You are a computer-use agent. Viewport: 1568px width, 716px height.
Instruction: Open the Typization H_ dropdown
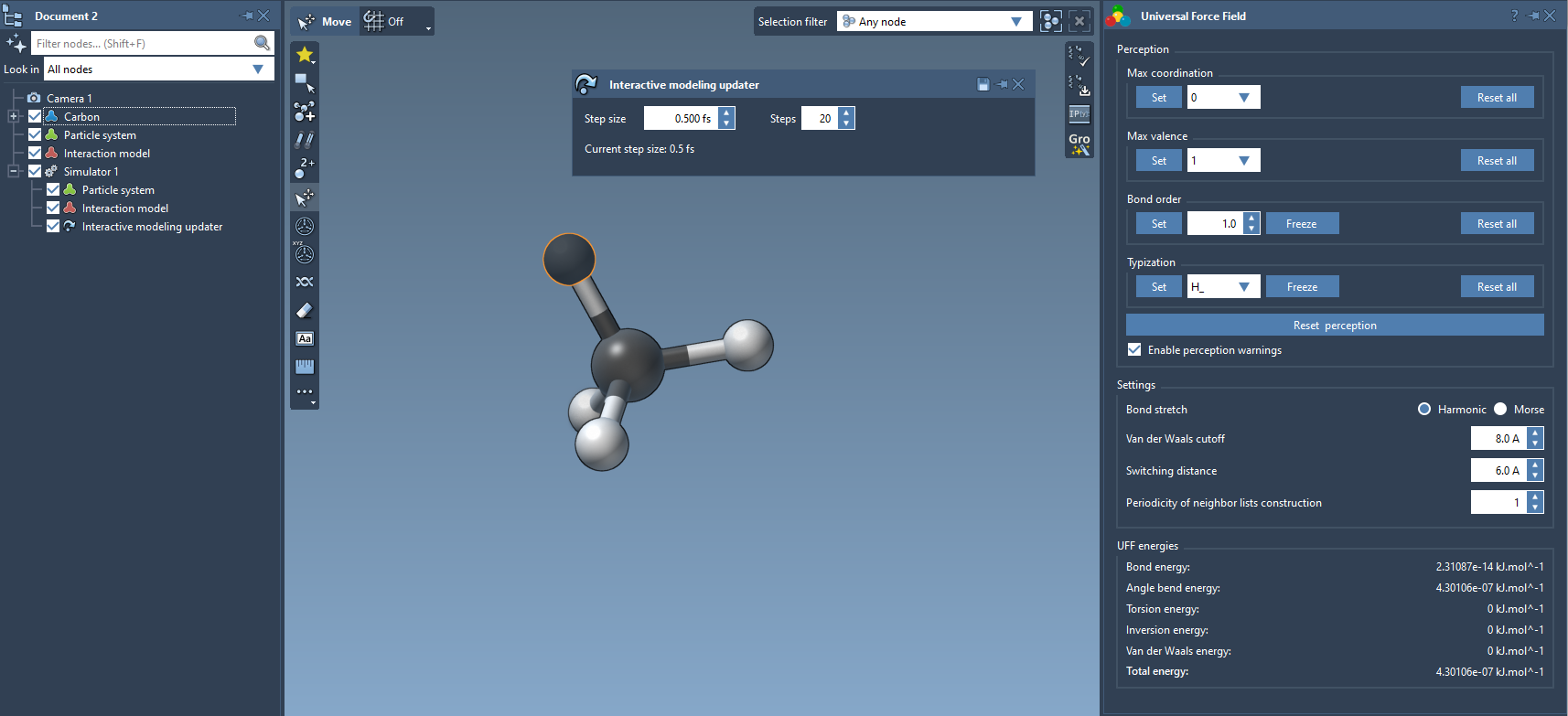(x=1243, y=287)
